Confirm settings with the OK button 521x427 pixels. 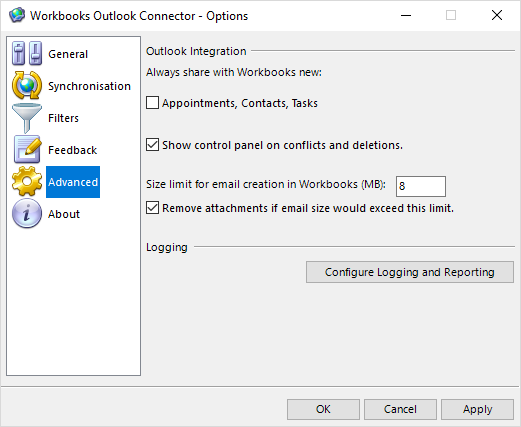point(323,409)
